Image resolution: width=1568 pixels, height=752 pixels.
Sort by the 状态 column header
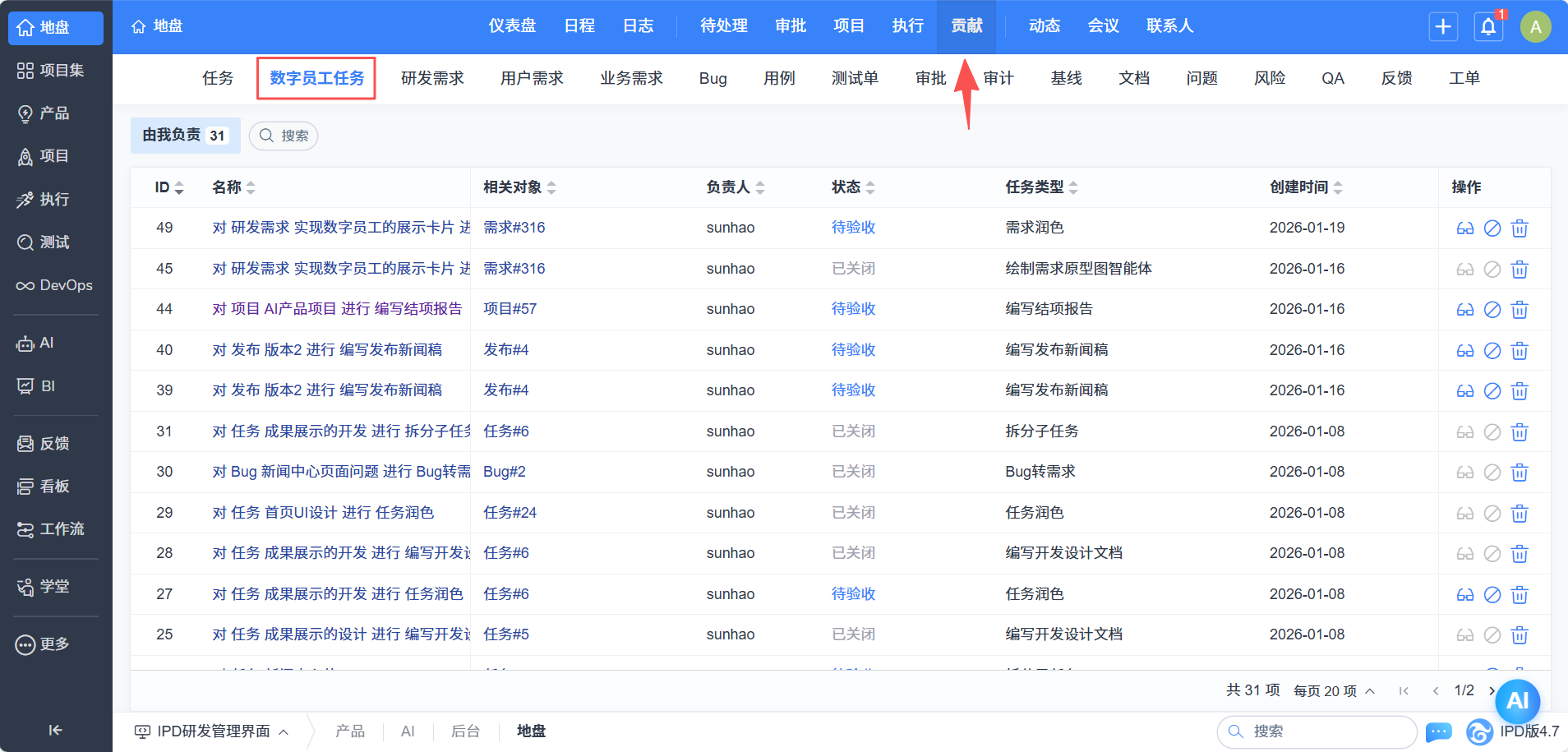pyautogui.click(x=852, y=187)
